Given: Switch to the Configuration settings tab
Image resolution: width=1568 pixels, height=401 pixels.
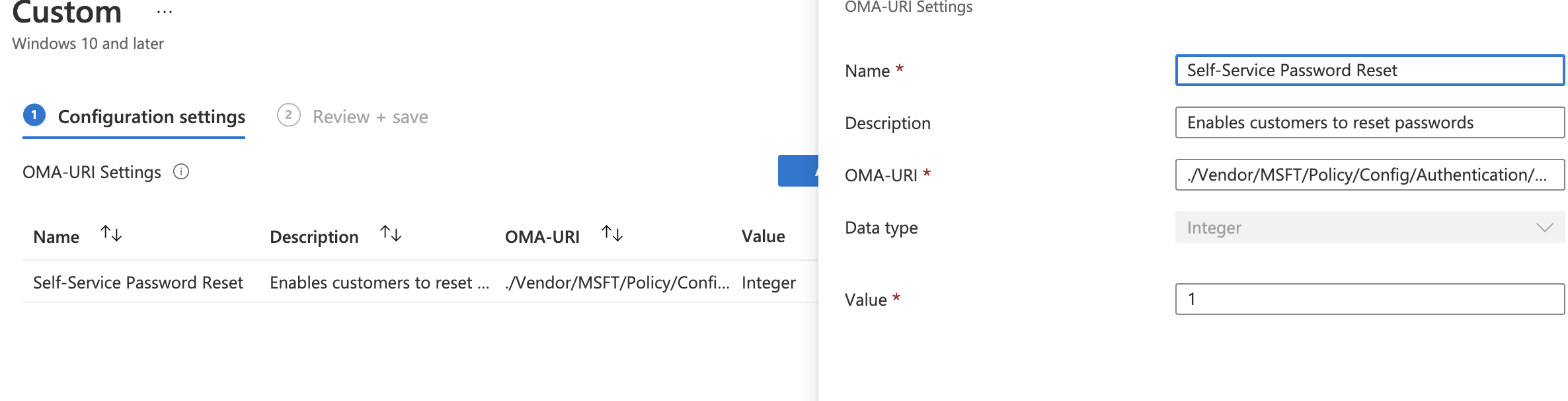Looking at the screenshot, I should tap(151, 117).
